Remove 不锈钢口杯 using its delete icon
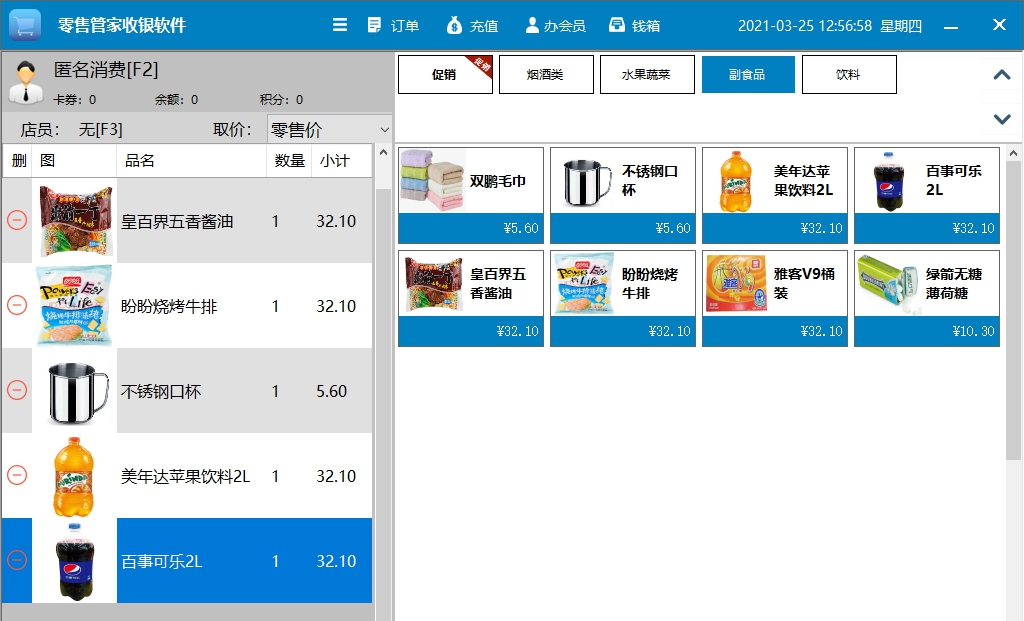The width and height of the screenshot is (1024, 621). [17, 391]
